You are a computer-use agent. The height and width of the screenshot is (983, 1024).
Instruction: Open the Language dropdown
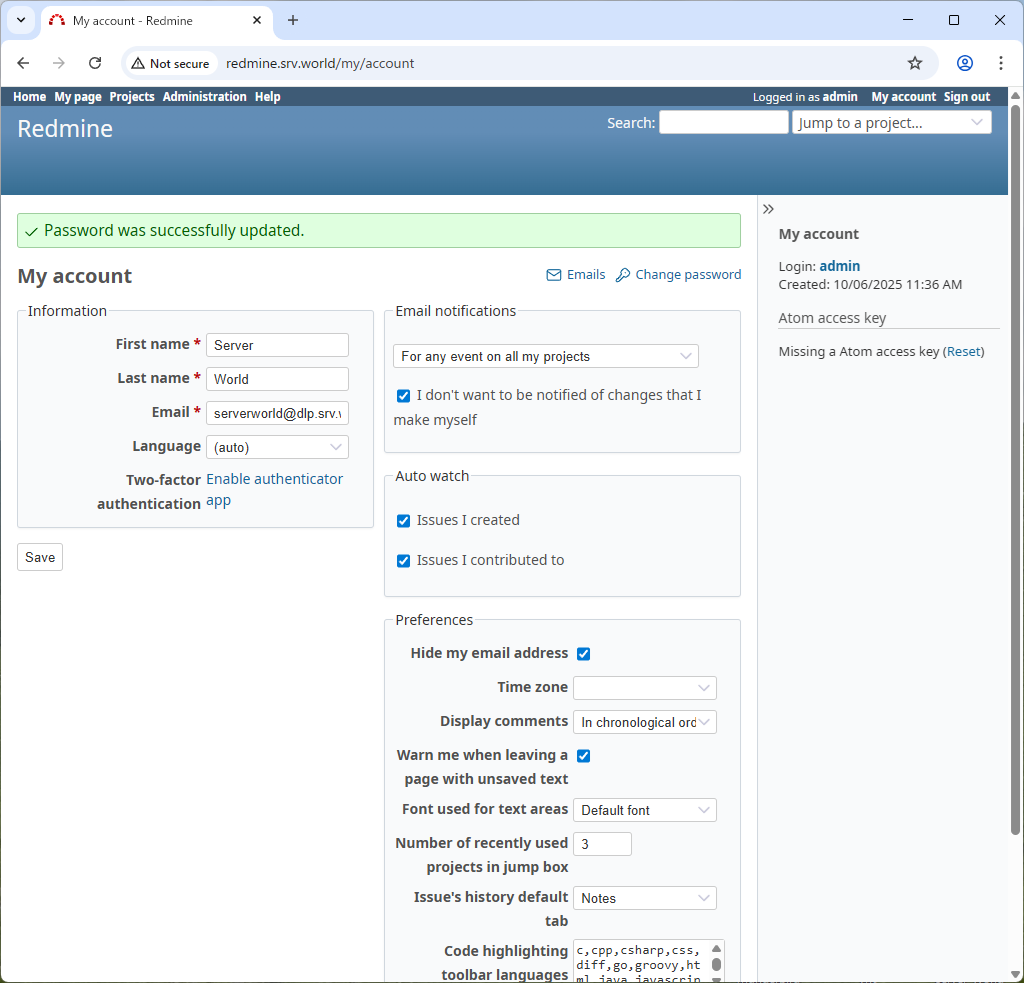click(x=277, y=447)
